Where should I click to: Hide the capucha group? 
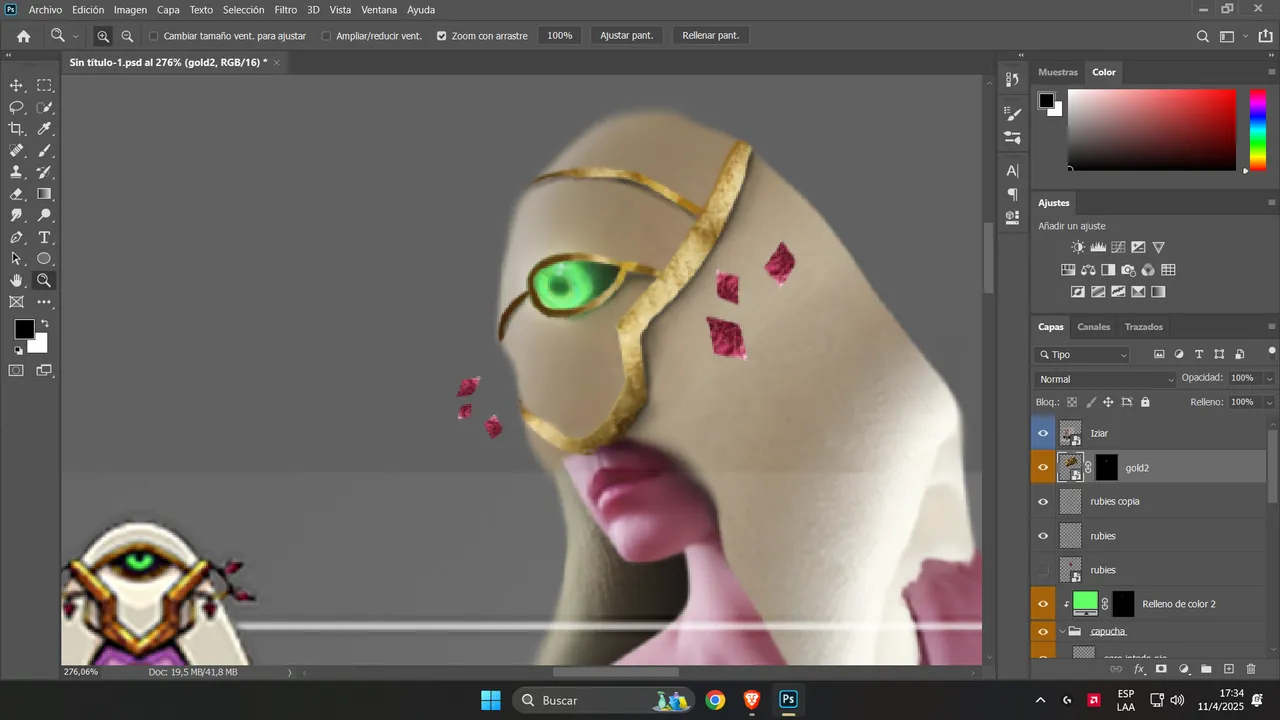coord(1043,632)
